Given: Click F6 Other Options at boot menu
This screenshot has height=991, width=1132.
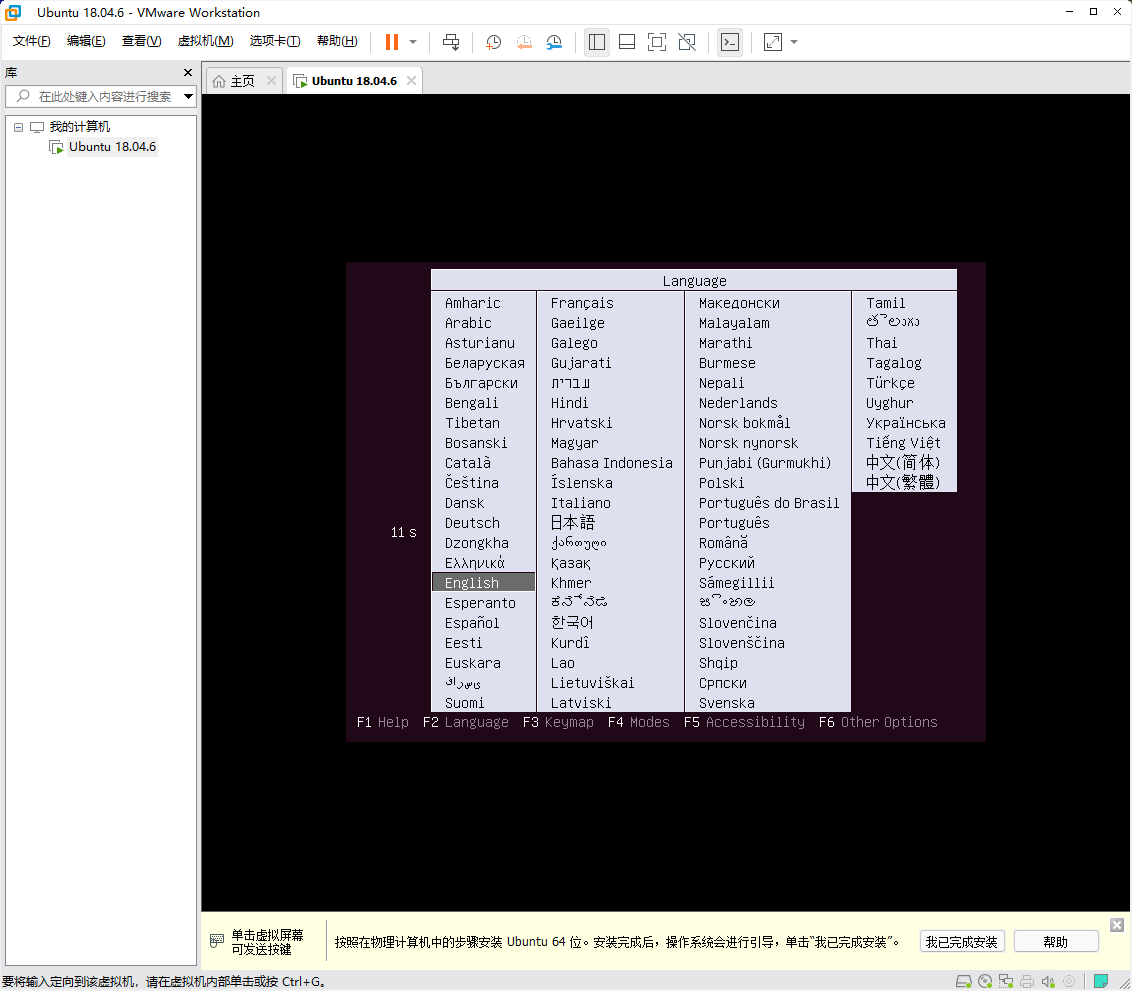Looking at the screenshot, I should coord(878,722).
